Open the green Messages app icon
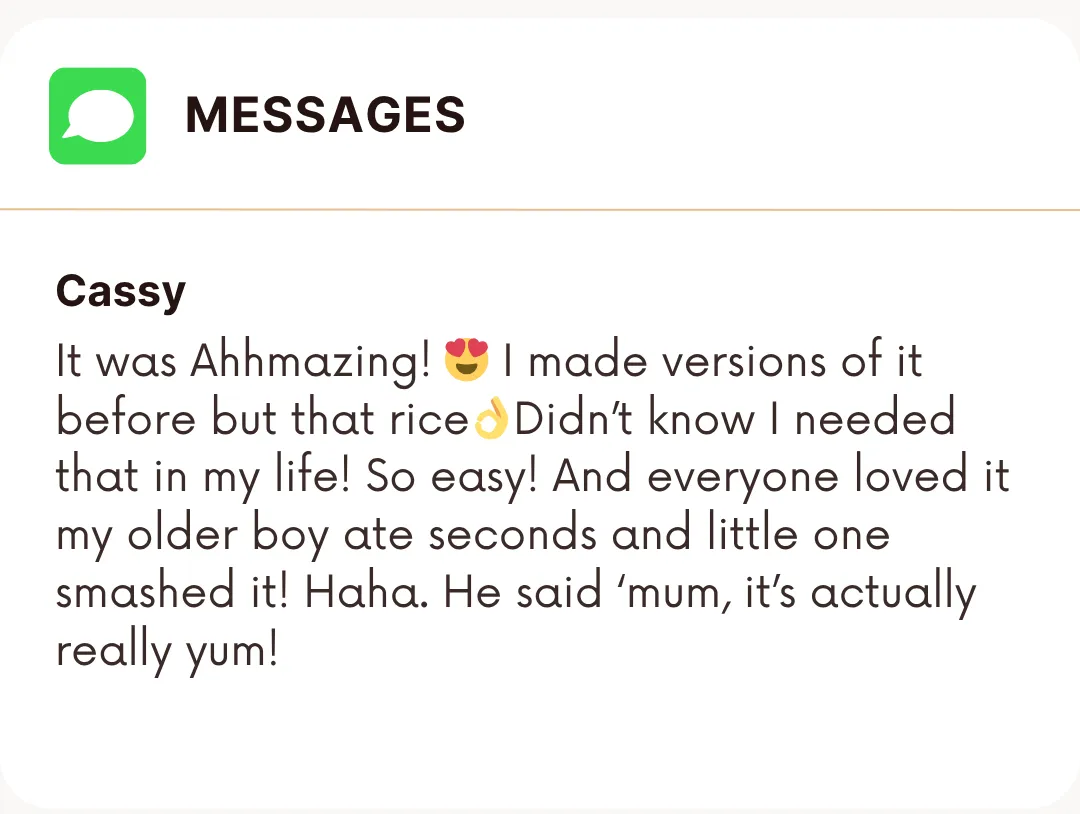Image resolution: width=1080 pixels, height=814 pixels. [97, 116]
